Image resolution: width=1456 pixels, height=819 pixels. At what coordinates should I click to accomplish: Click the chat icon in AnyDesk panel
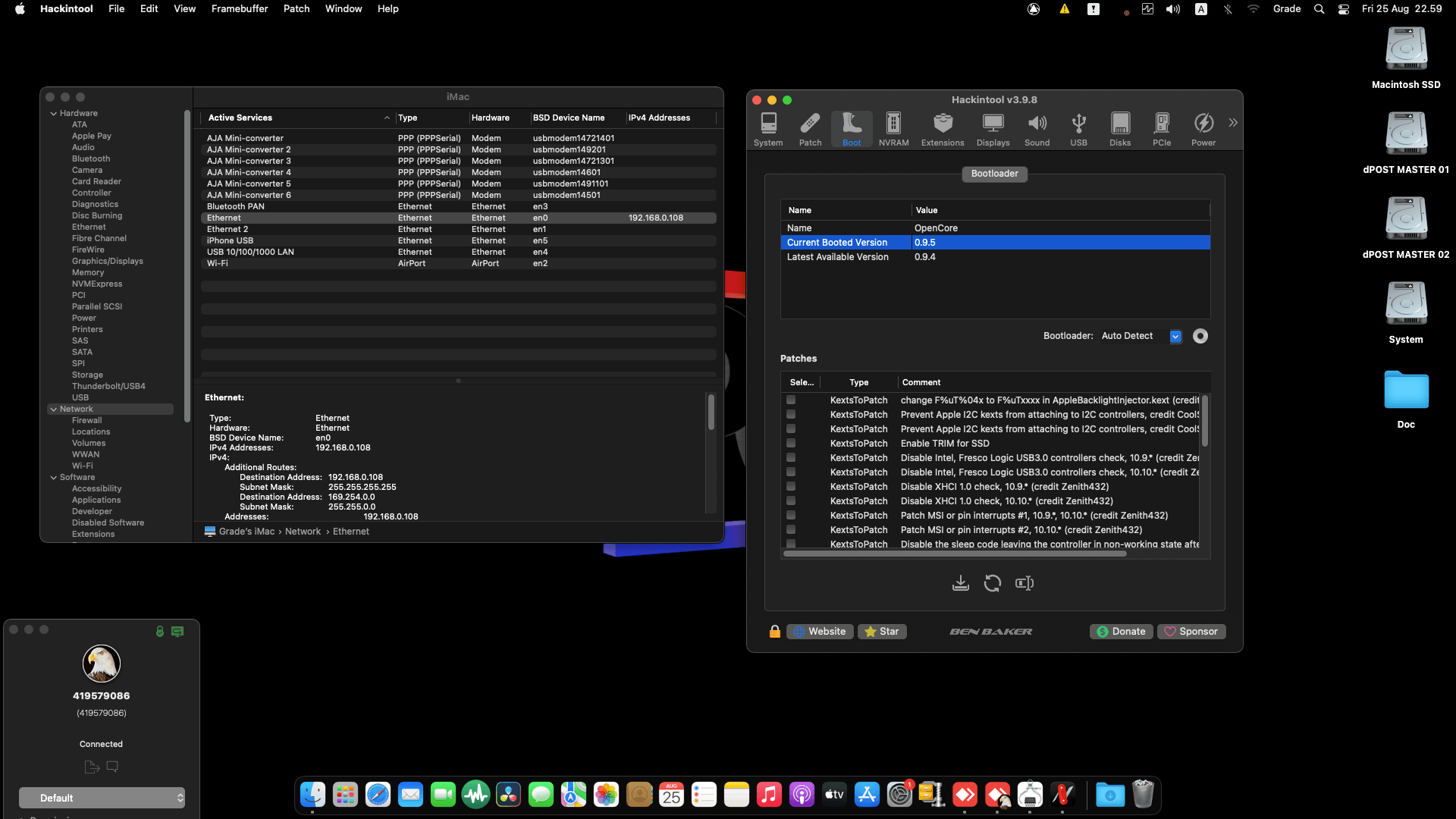pos(112,767)
